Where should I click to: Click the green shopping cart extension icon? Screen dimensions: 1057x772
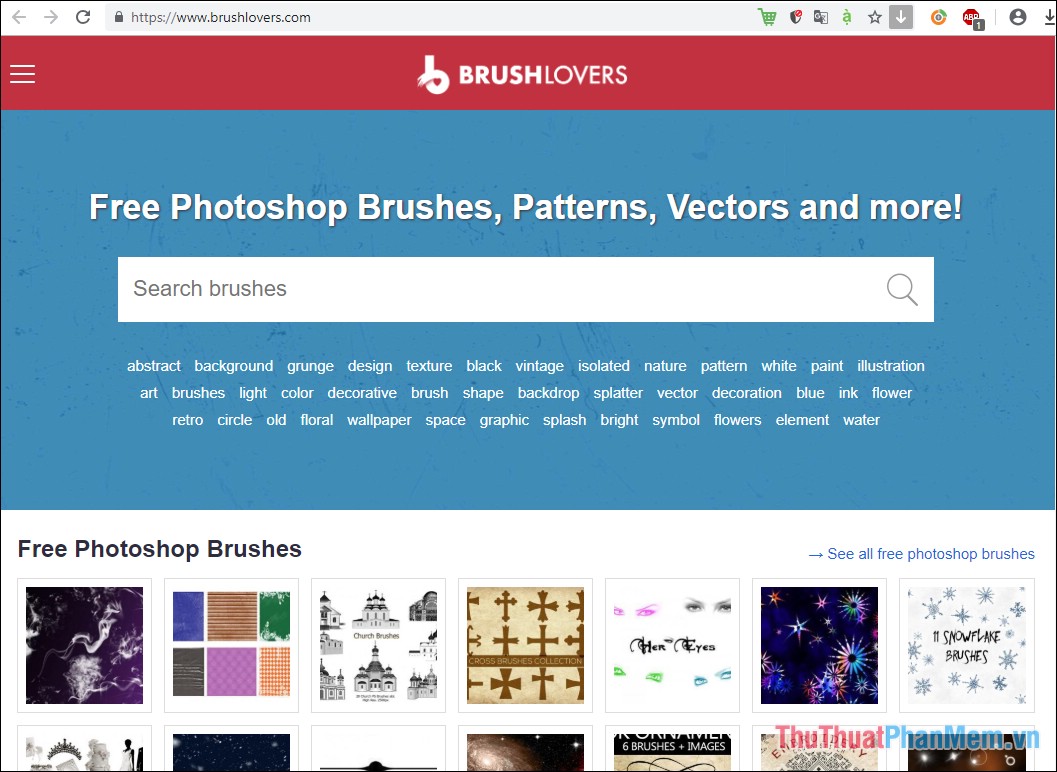click(x=766, y=17)
